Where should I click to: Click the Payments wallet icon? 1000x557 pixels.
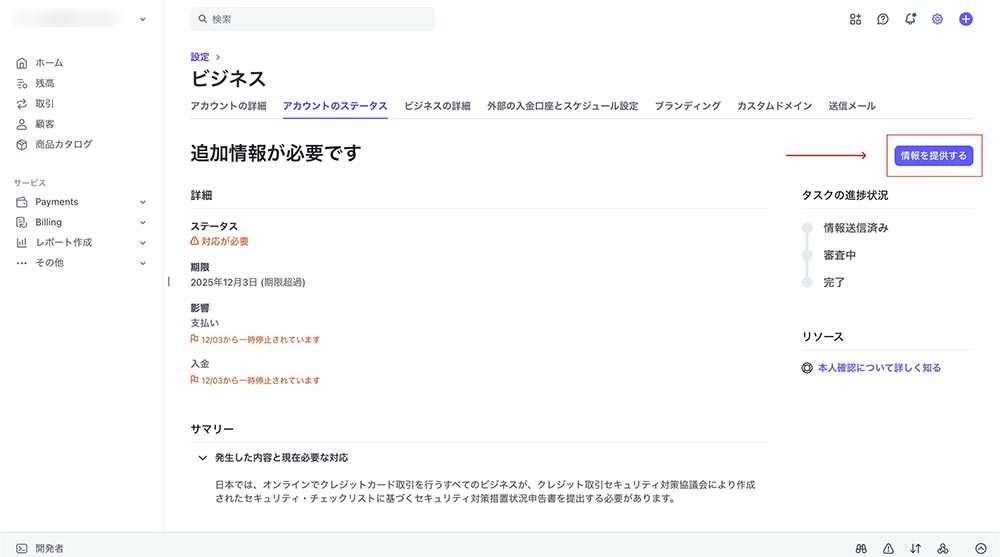tap(22, 202)
